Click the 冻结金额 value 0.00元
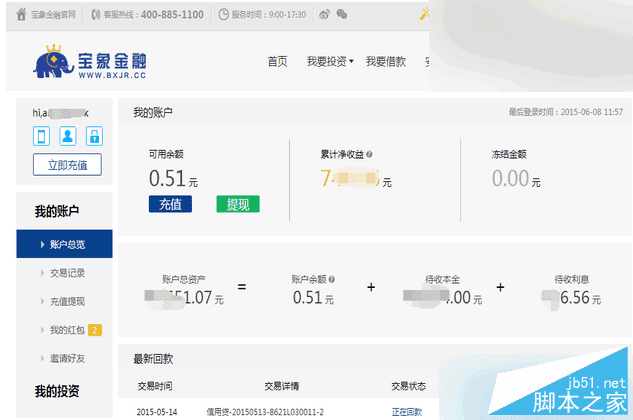 (x=516, y=178)
